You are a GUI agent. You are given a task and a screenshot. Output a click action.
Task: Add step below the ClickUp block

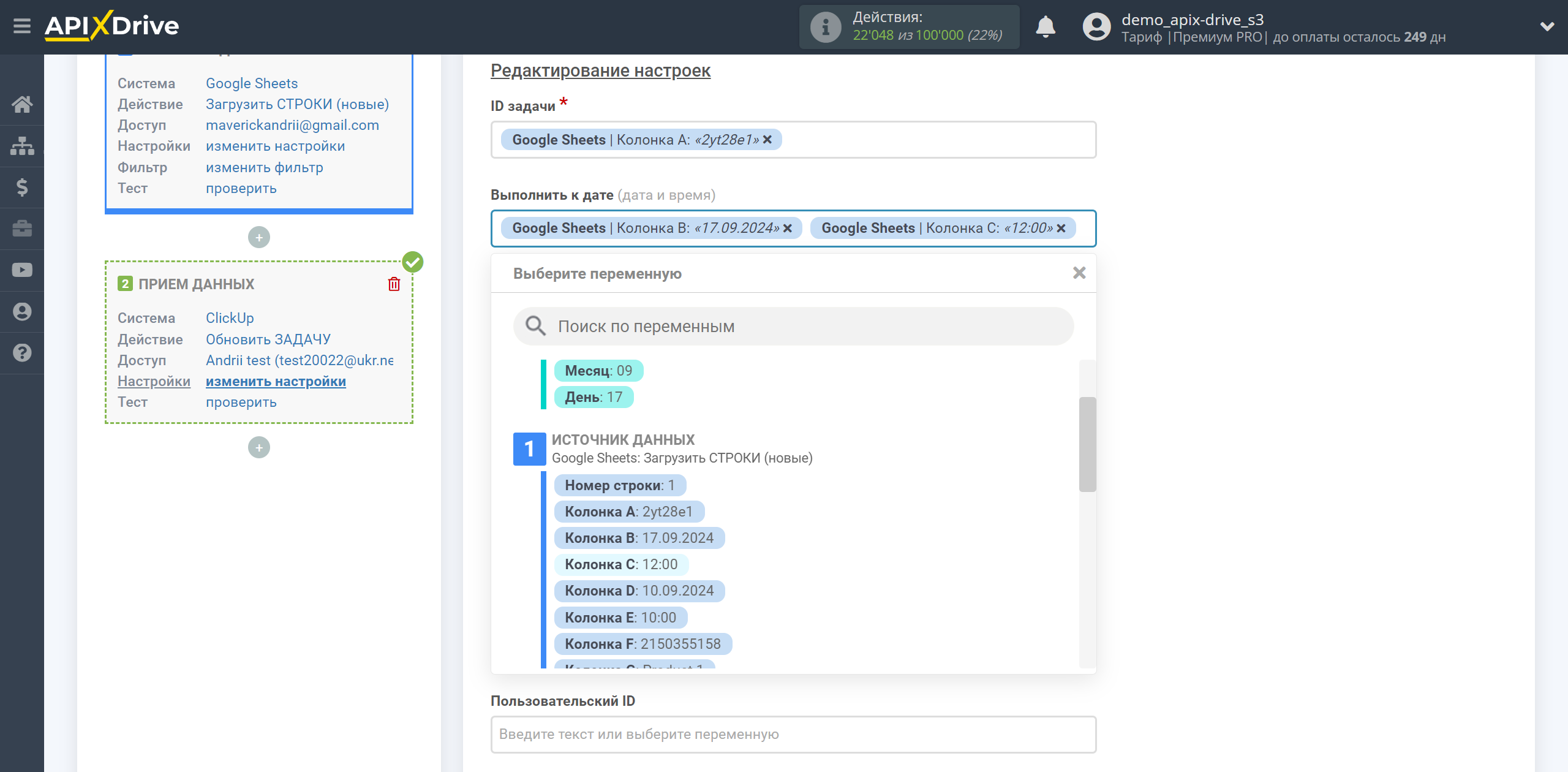click(259, 448)
